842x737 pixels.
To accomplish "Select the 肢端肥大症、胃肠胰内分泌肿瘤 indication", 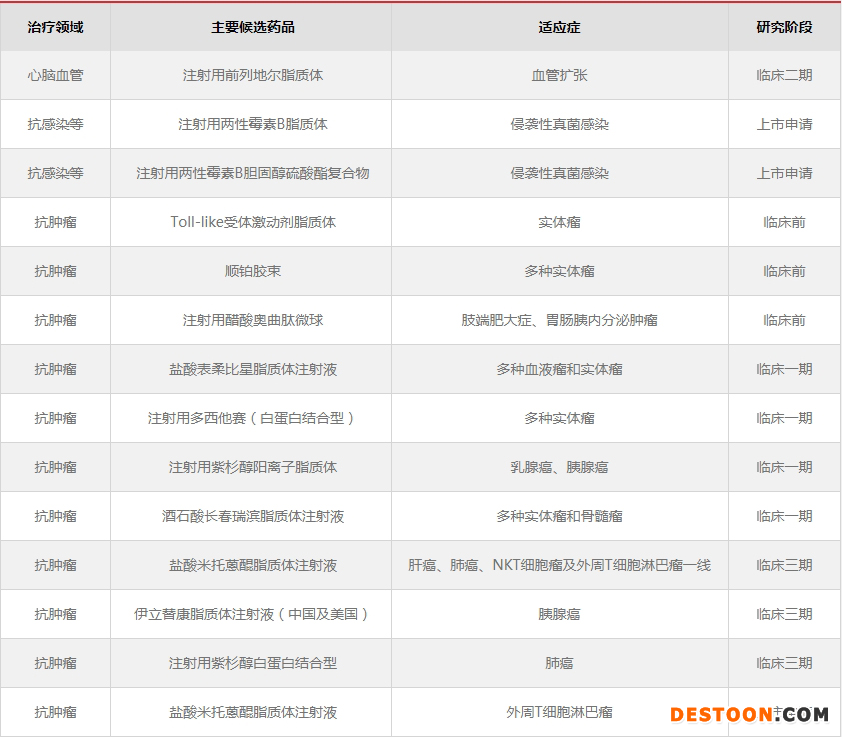I will coord(559,320).
